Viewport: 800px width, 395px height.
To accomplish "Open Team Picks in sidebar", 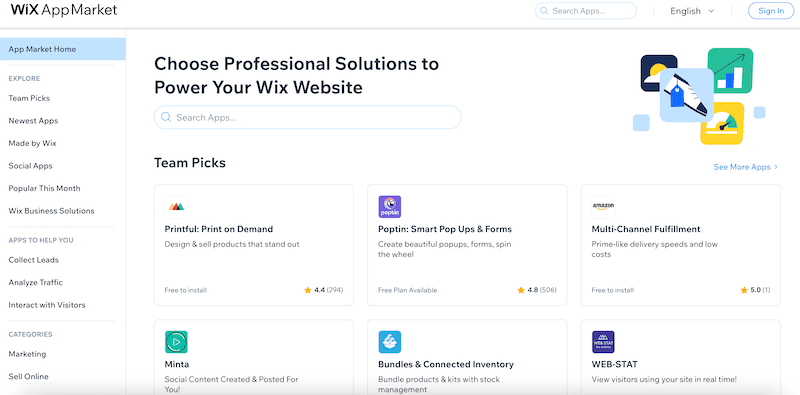I will [29, 98].
